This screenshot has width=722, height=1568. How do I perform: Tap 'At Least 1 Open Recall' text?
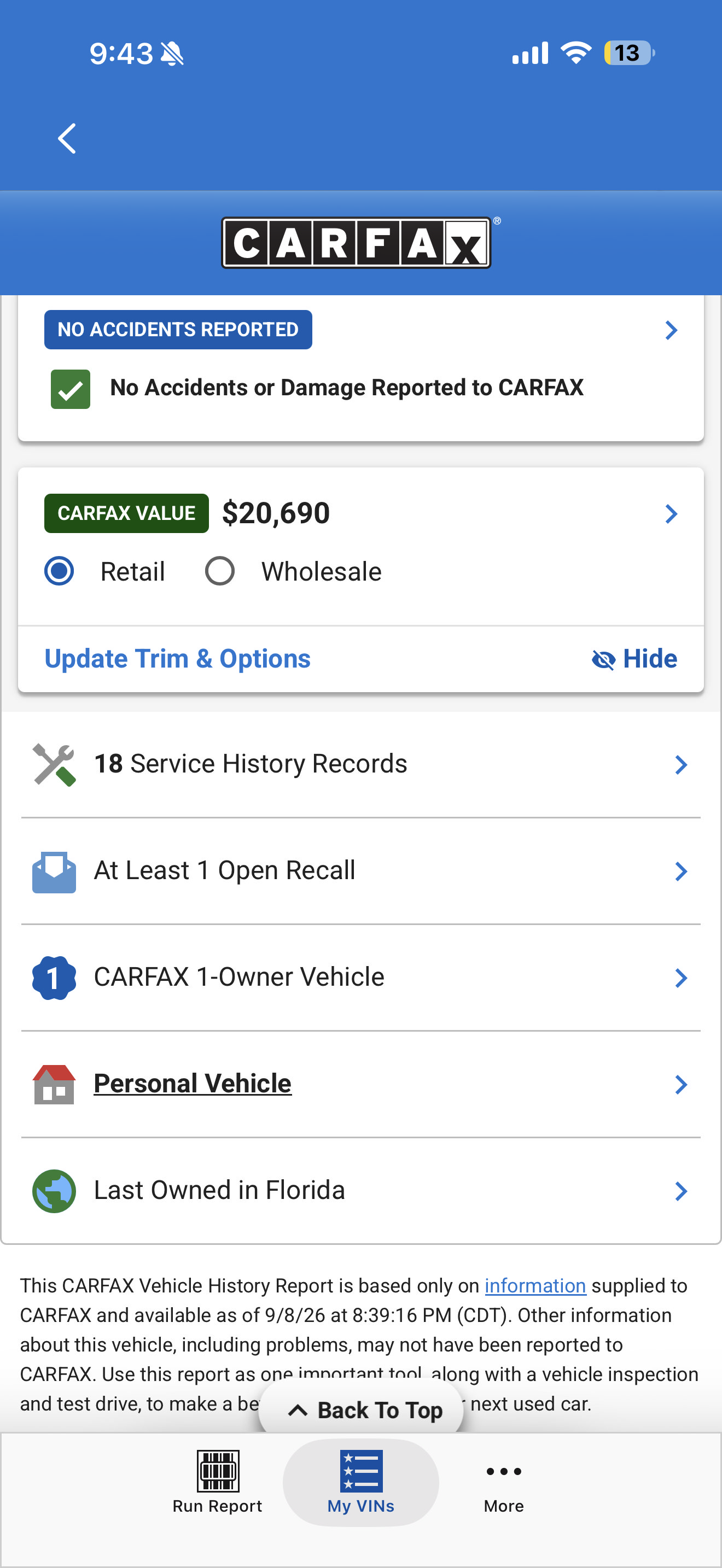(225, 870)
